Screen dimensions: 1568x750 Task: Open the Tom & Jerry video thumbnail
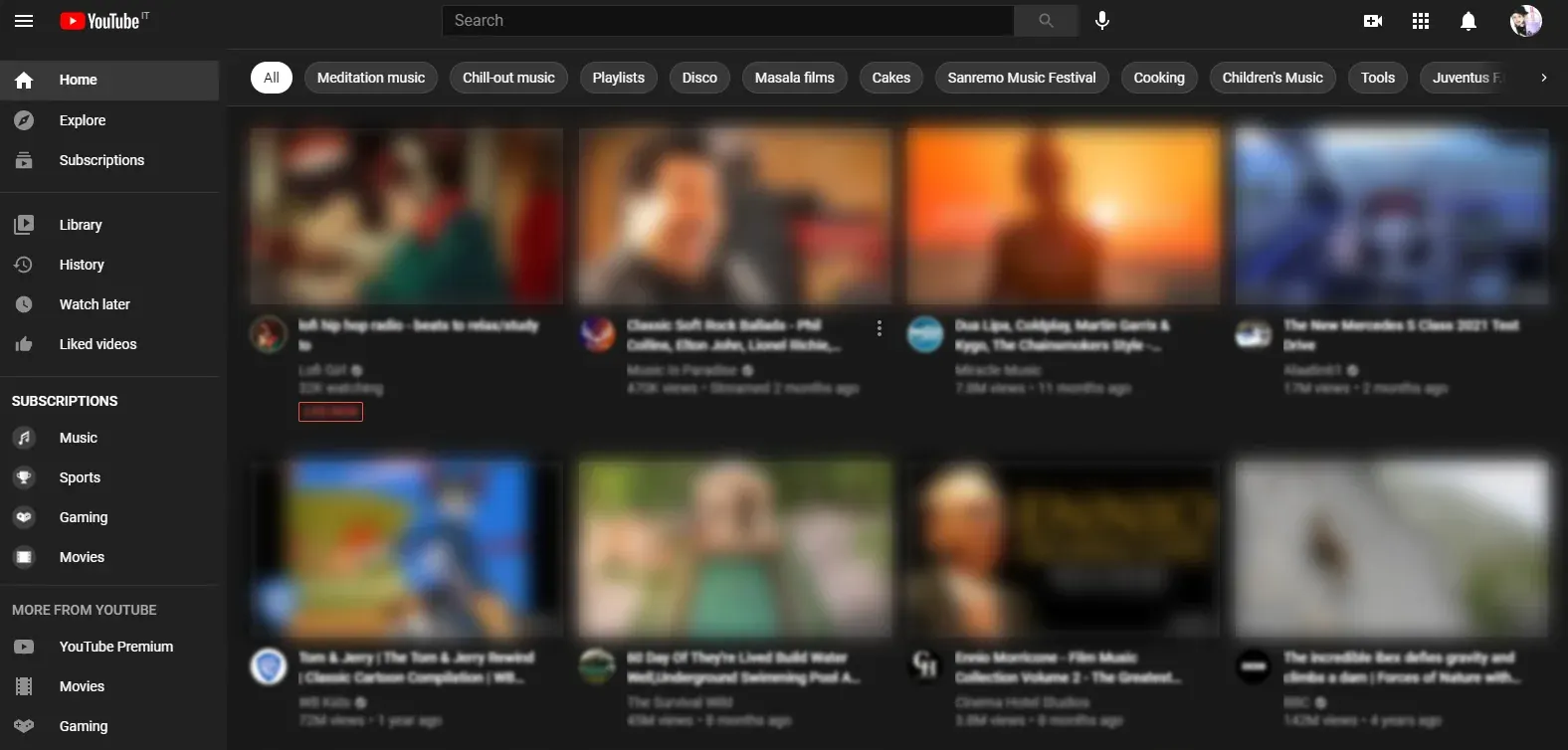coord(407,548)
